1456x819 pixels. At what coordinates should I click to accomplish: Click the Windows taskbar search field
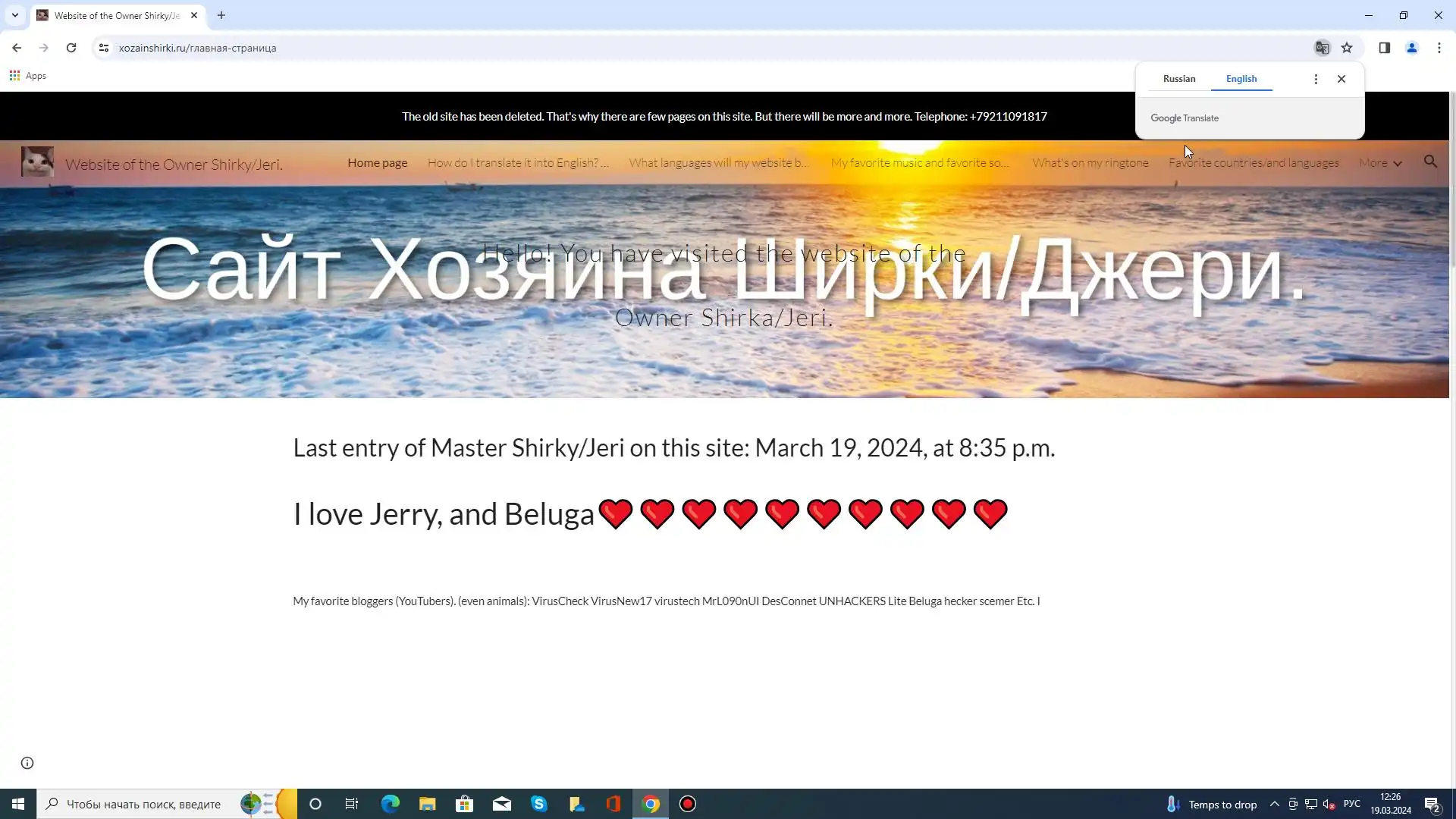144,804
